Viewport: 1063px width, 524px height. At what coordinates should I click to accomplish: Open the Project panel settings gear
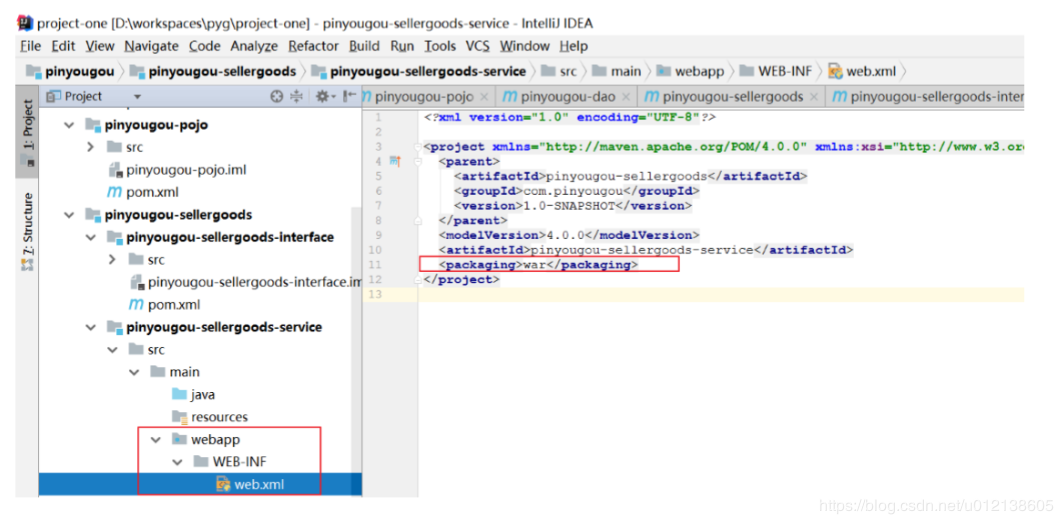[x=325, y=96]
